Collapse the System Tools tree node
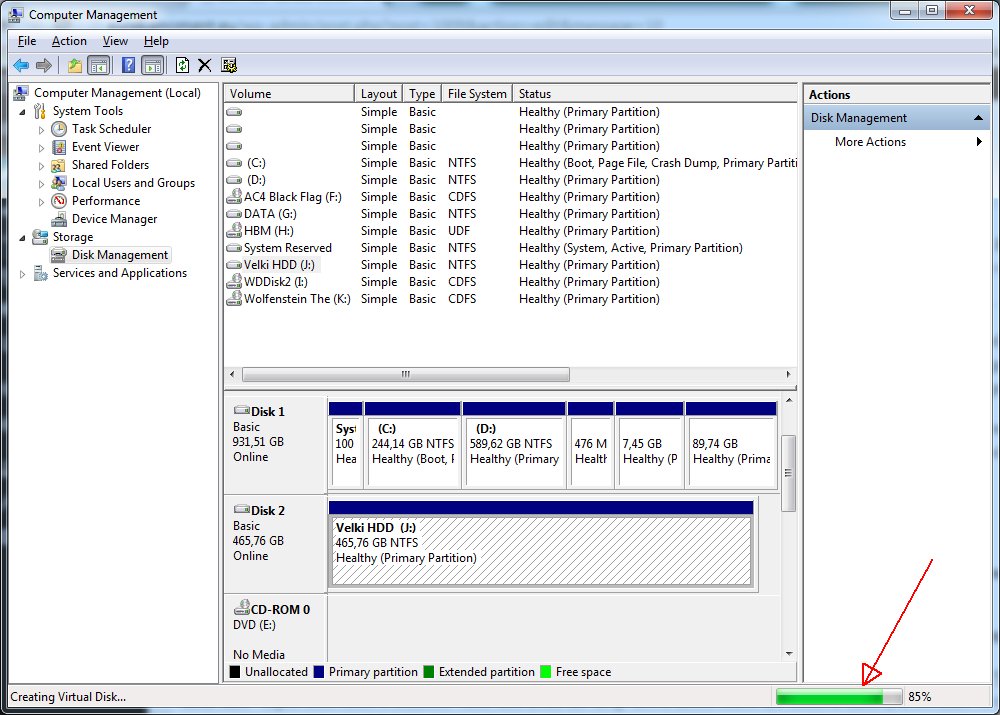This screenshot has height=715, width=1000. click(23, 111)
